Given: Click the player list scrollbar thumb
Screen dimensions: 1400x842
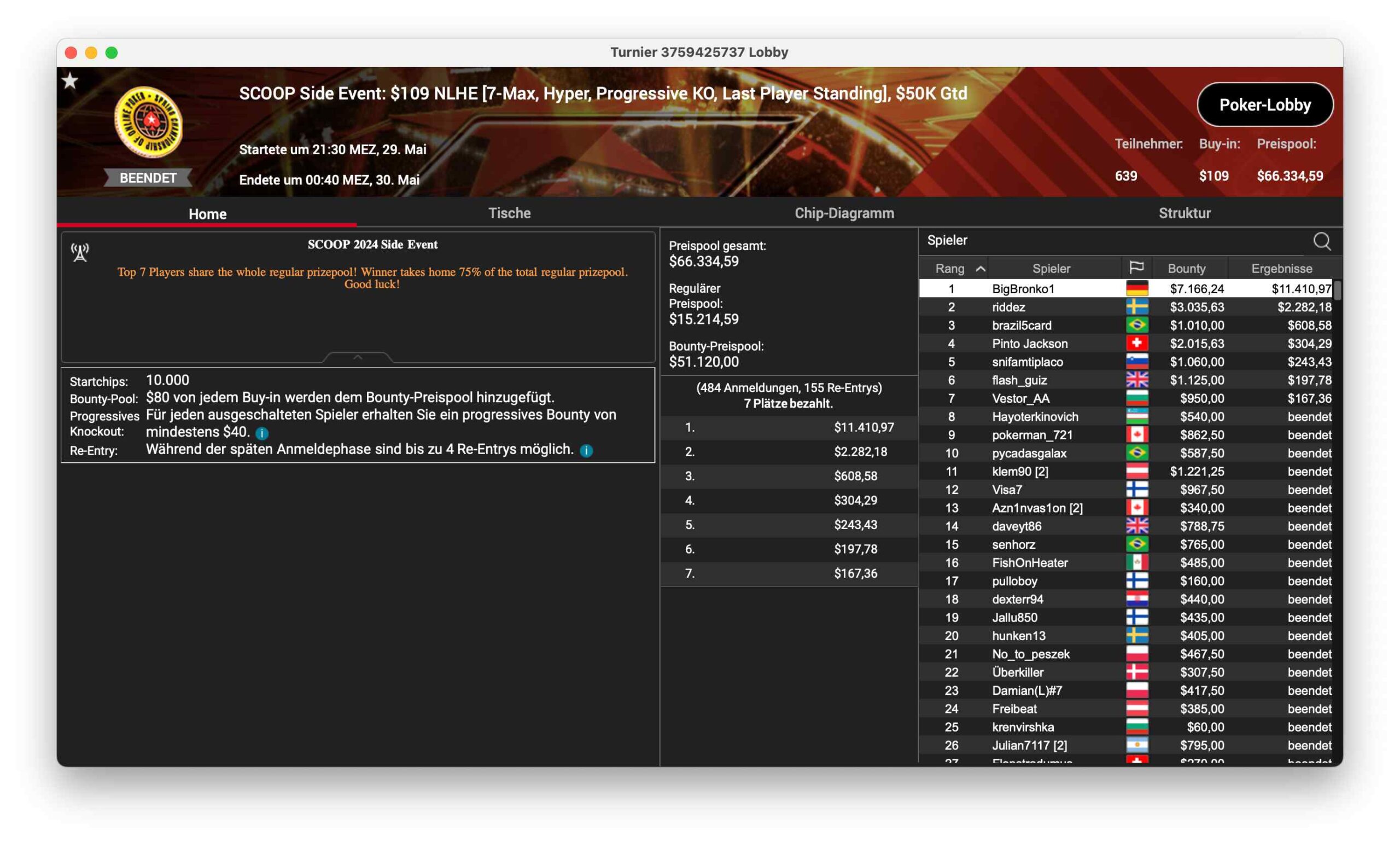Looking at the screenshot, I should (x=1337, y=290).
